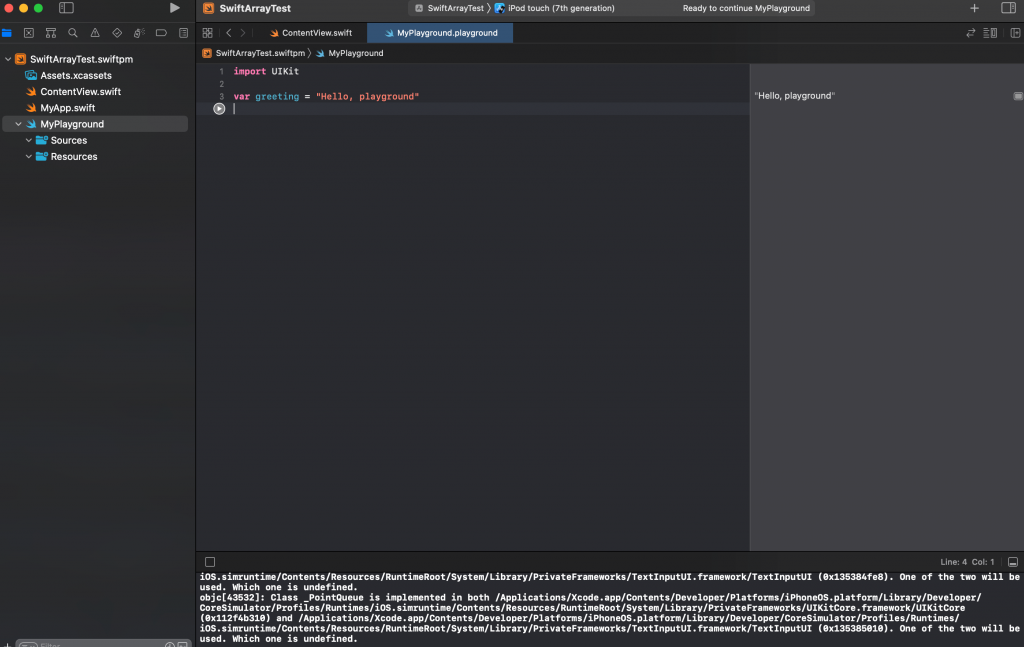The image size is (1024, 647).
Task: Open the Report navigator
Action: tap(184, 33)
